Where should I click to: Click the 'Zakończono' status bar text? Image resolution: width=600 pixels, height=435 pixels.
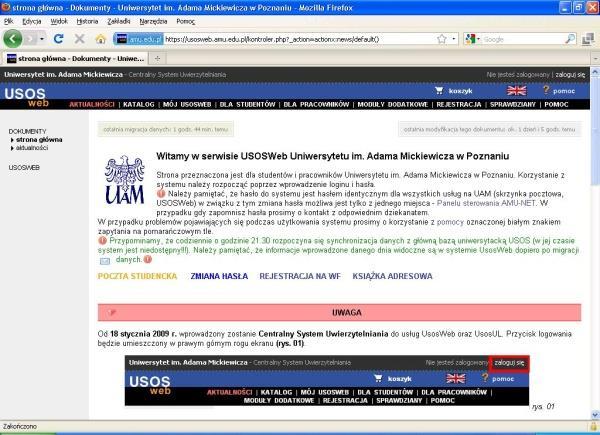(20, 426)
